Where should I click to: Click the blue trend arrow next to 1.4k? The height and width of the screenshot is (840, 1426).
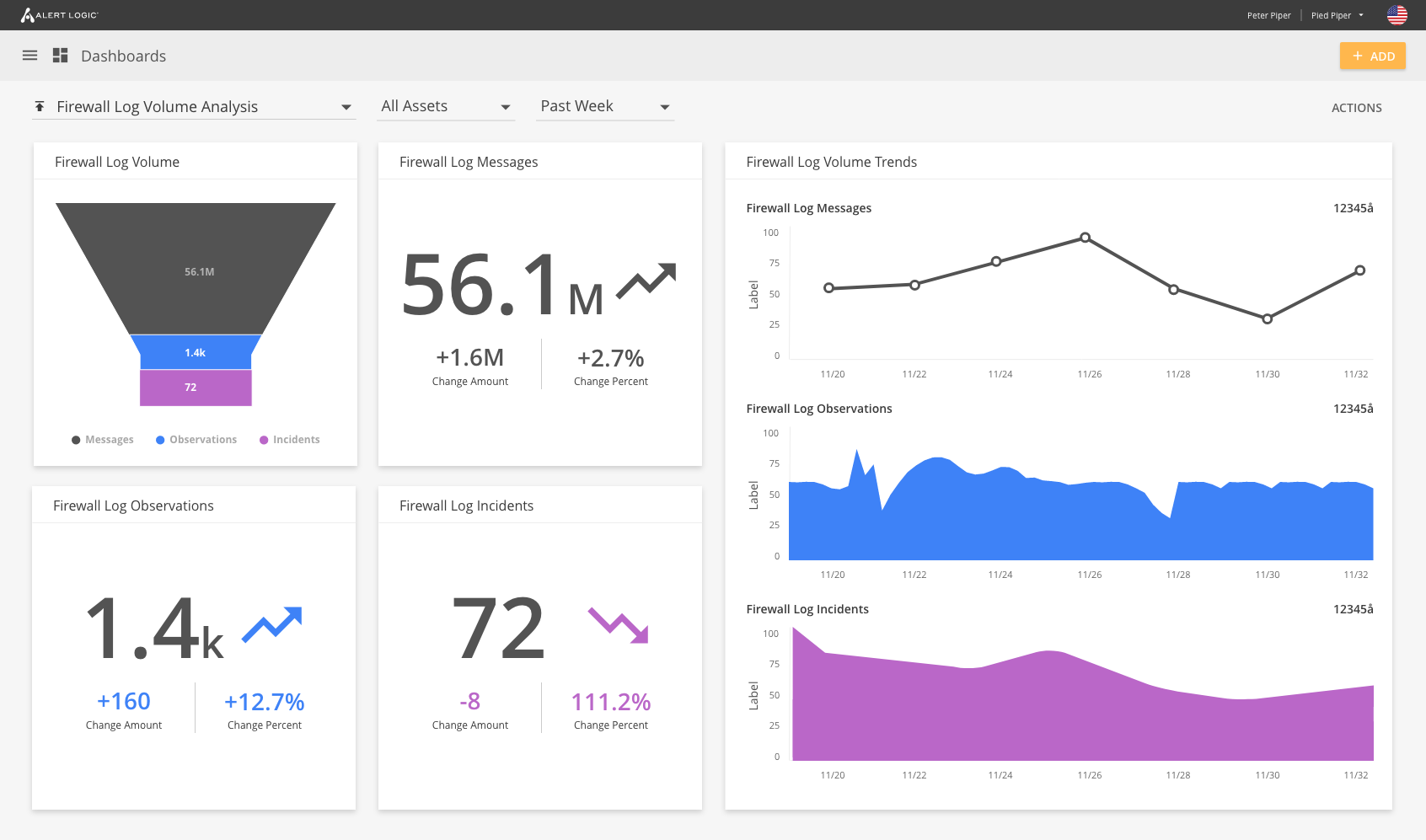click(271, 624)
